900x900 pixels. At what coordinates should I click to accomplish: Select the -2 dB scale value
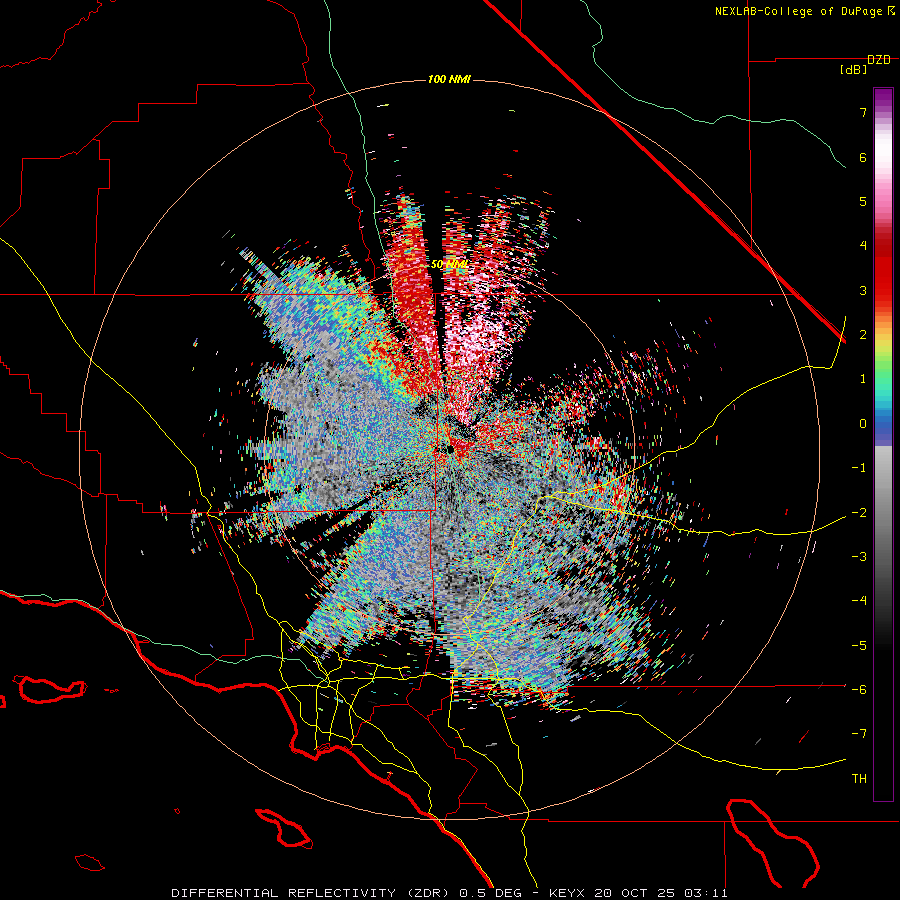pos(859,513)
